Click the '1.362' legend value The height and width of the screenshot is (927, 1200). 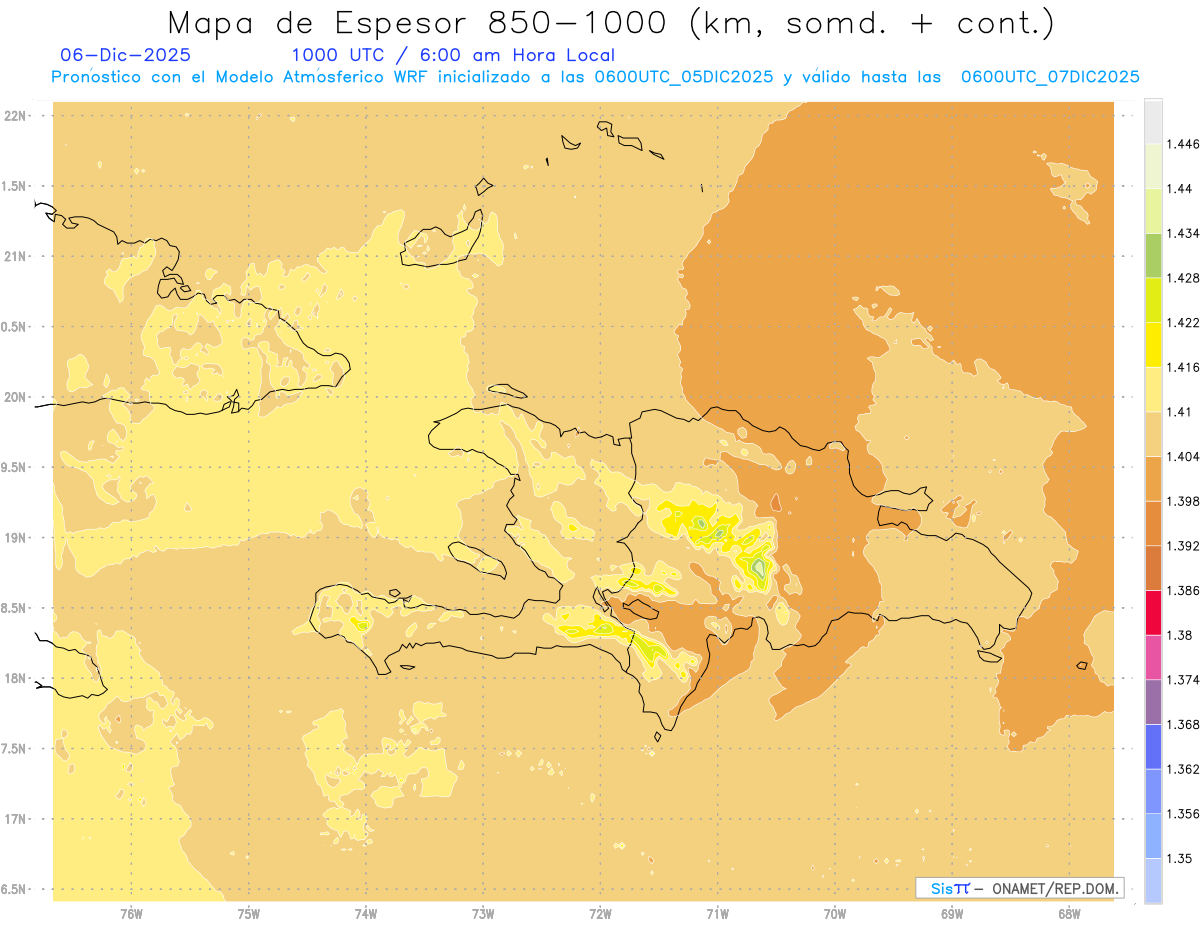(x=1182, y=769)
